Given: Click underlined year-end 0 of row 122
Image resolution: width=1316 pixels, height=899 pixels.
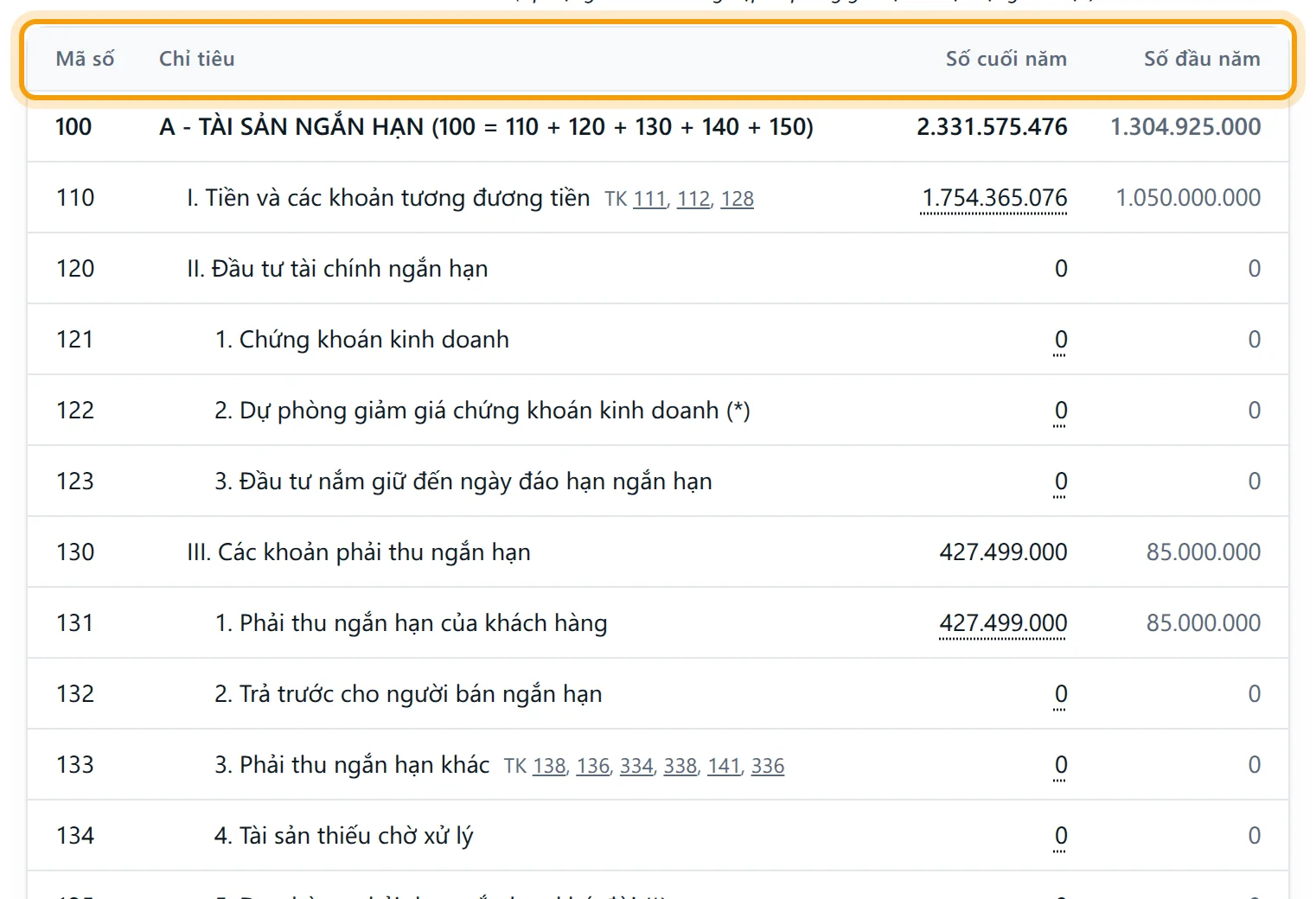Looking at the screenshot, I should click(x=1061, y=411).
